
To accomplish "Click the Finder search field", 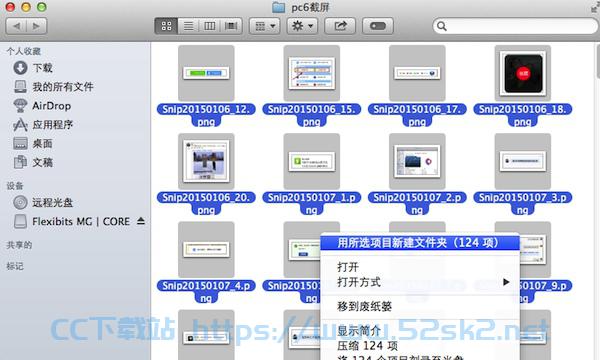I will (515, 26).
